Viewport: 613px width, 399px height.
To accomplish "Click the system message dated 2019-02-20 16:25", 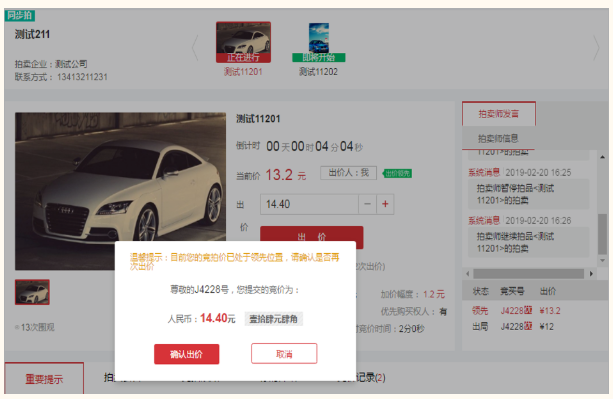I will coord(529,188).
